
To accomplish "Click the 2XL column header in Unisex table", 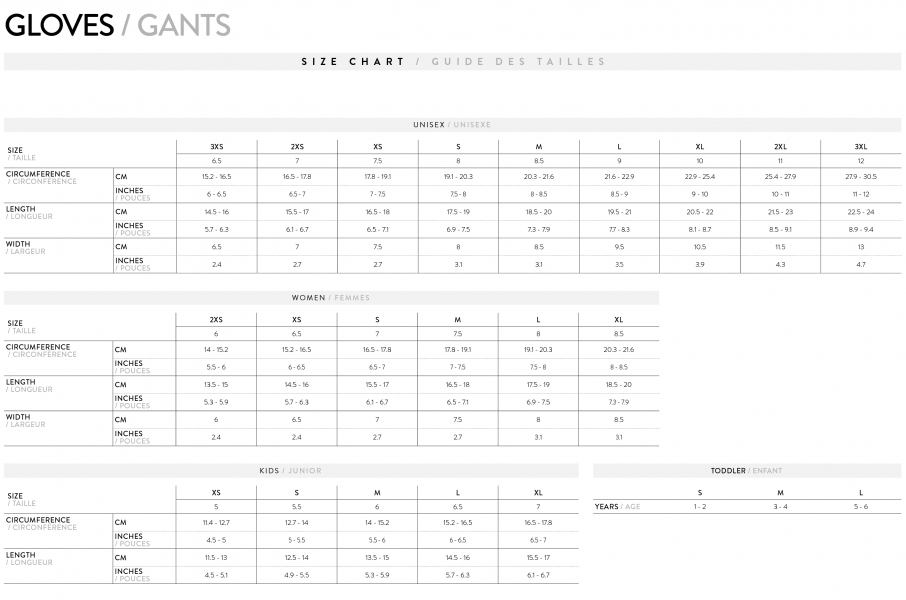I will click(780, 147).
